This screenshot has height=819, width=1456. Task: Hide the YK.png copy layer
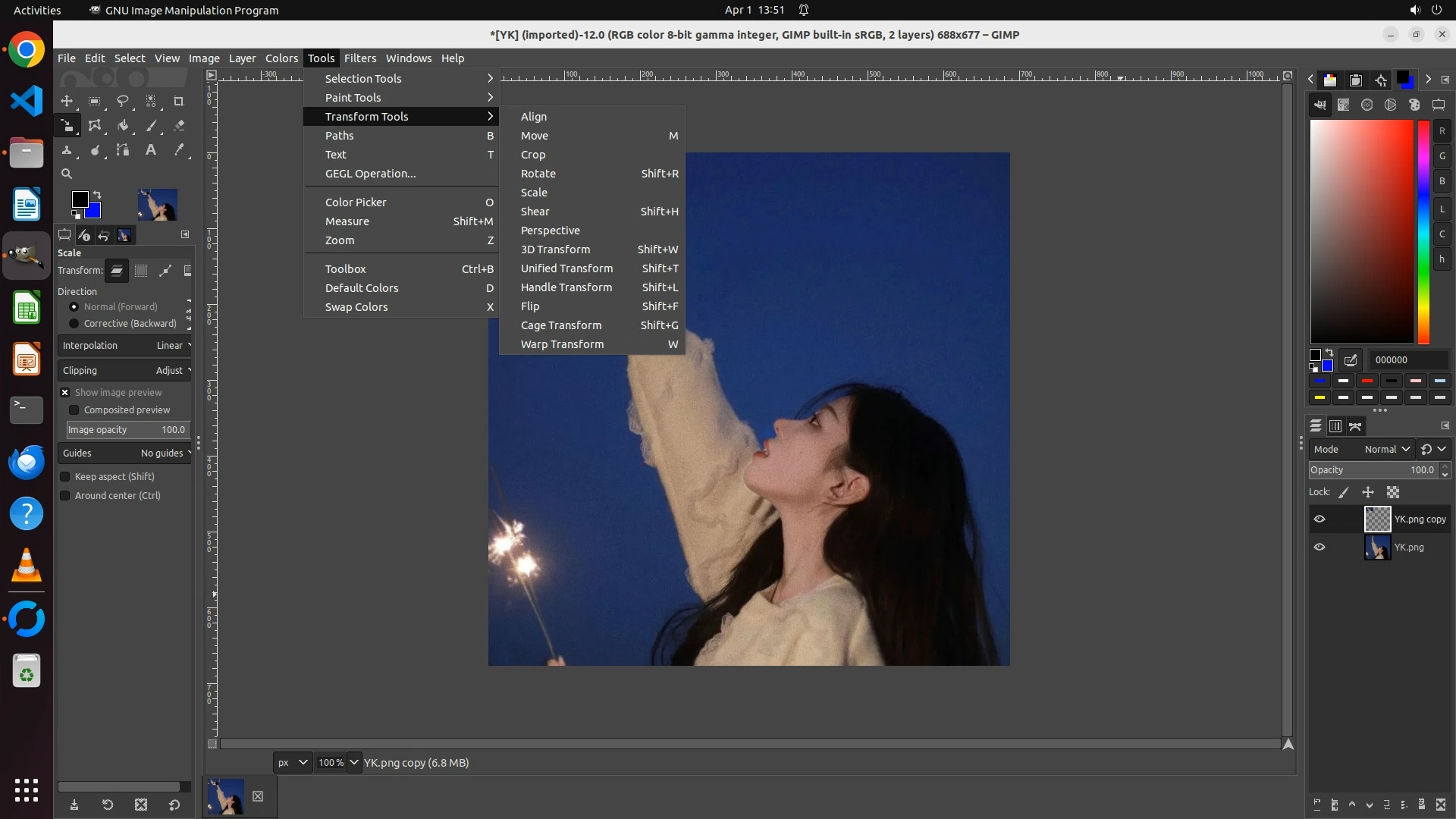pos(1319,519)
